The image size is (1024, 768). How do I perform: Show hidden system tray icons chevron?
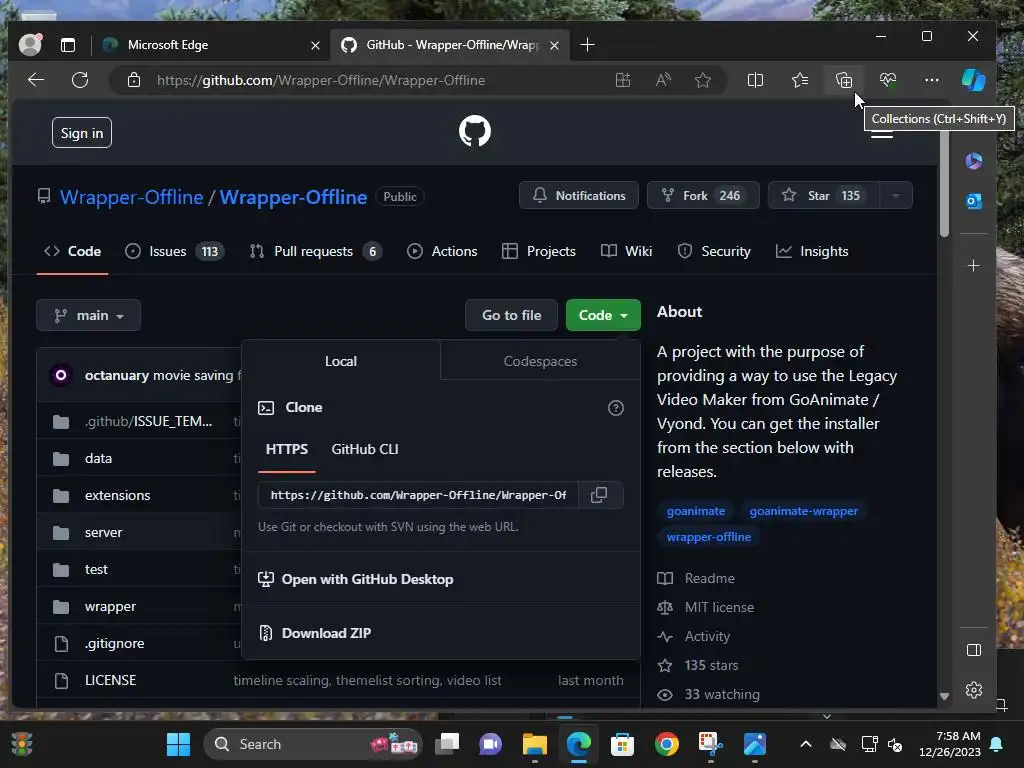806,744
